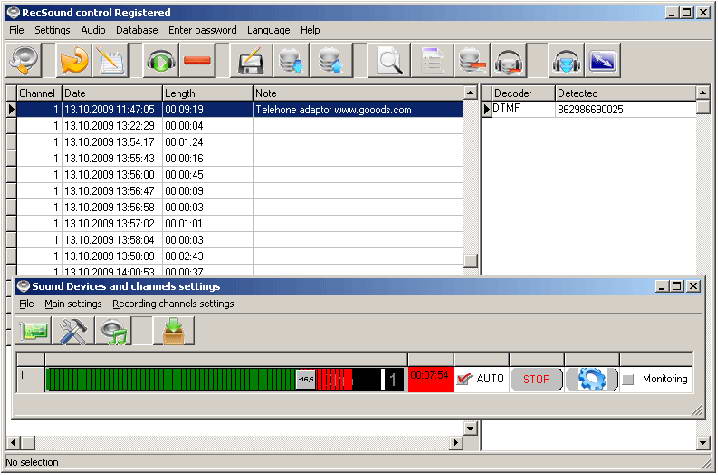Image resolution: width=718 pixels, height=475 pixels.
Task: Click the green download arrow box icon
Action: (174, 330)
